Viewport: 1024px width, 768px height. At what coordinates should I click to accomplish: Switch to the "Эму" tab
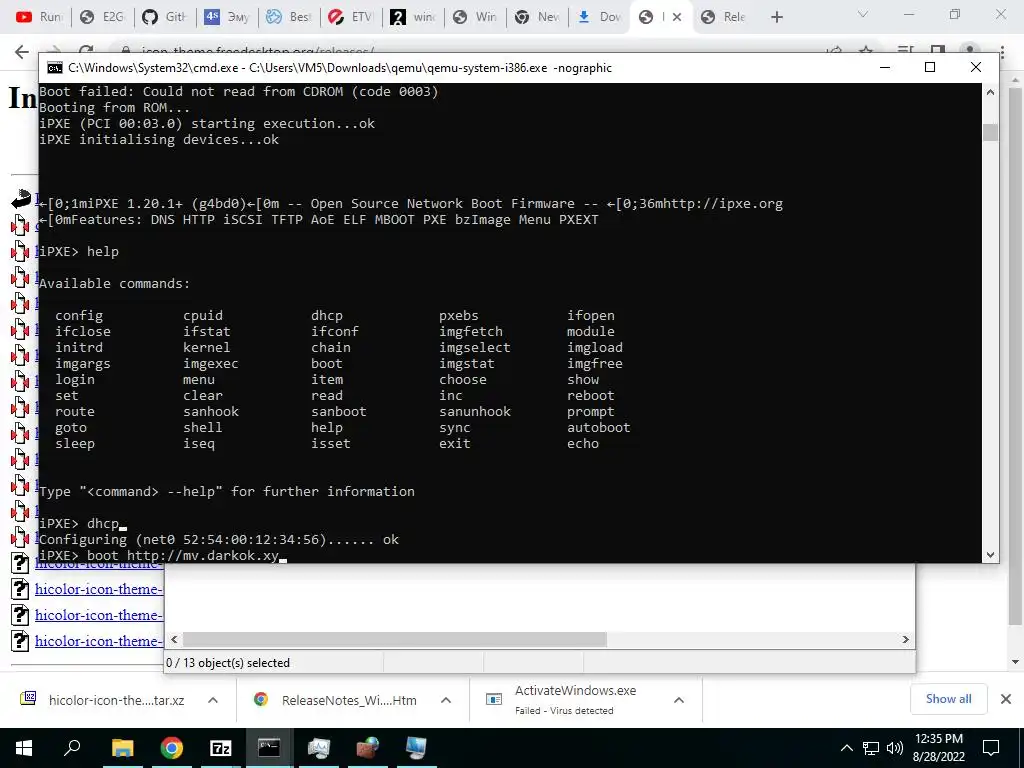tap(227, 17)
